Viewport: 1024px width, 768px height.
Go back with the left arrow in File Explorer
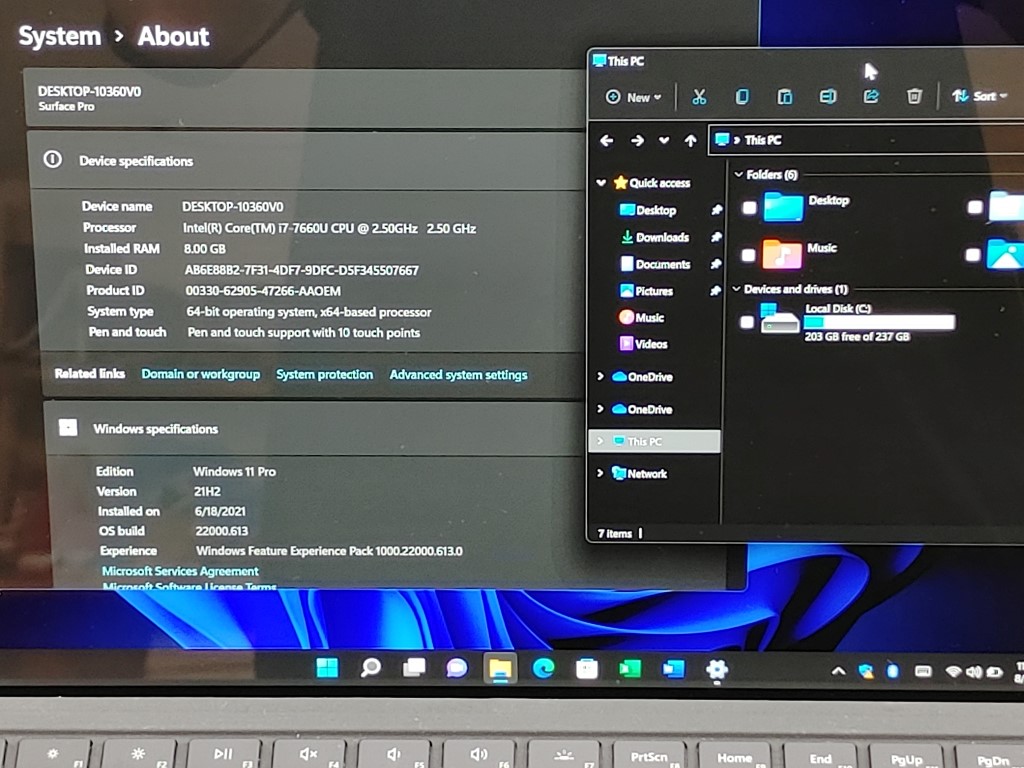point(606,140)
